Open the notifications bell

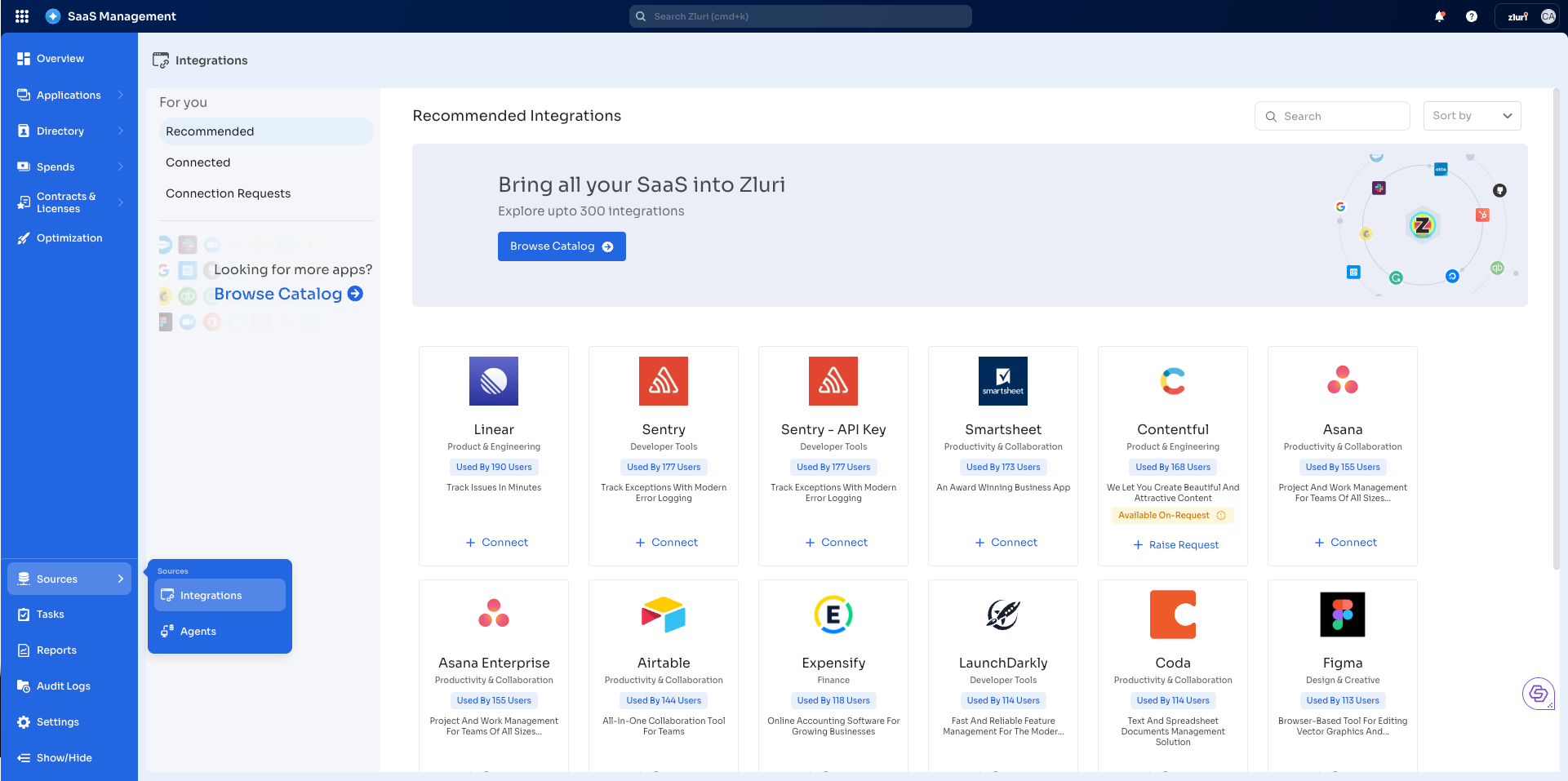[1440, 16]
